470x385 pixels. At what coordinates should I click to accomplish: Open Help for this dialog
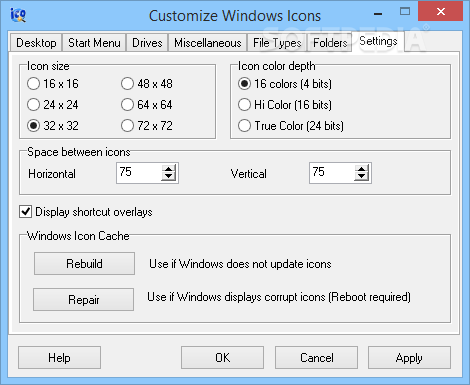pyautogui.click(x=59, y=358)
